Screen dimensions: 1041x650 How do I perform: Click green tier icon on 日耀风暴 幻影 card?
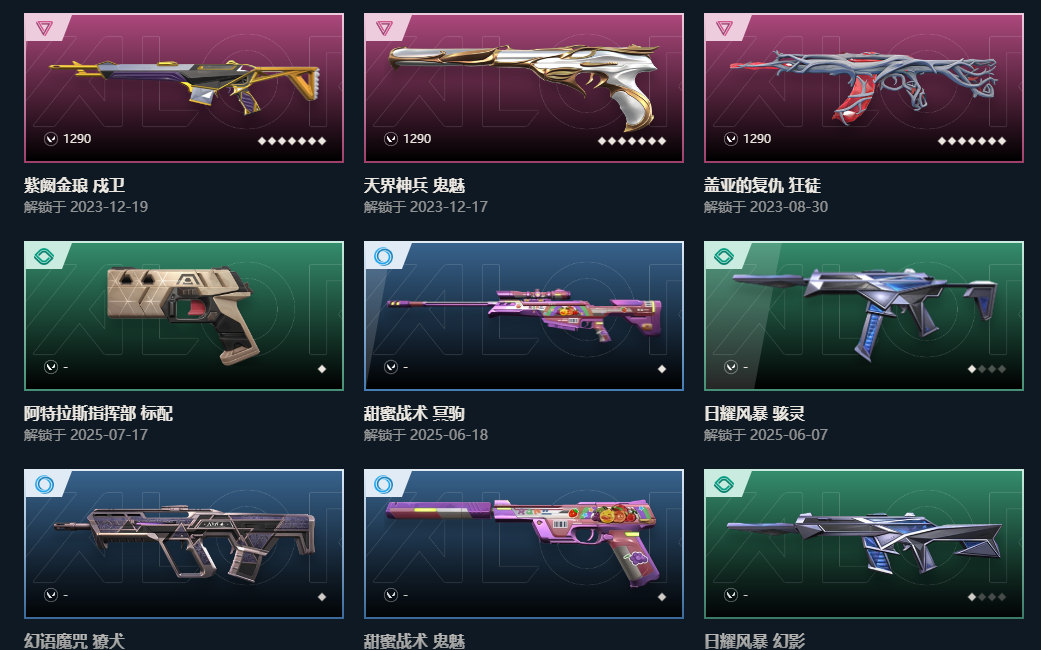pyautogui.click(x=724, y=485)
